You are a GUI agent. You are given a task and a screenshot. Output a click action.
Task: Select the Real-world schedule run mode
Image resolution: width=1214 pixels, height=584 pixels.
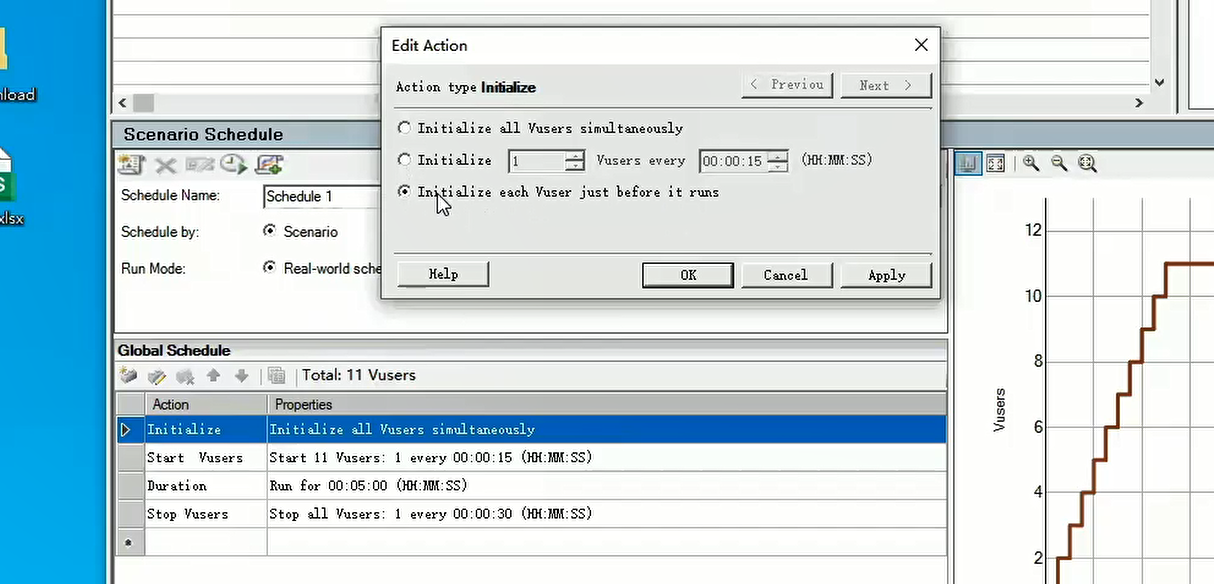tap(269, 268)
